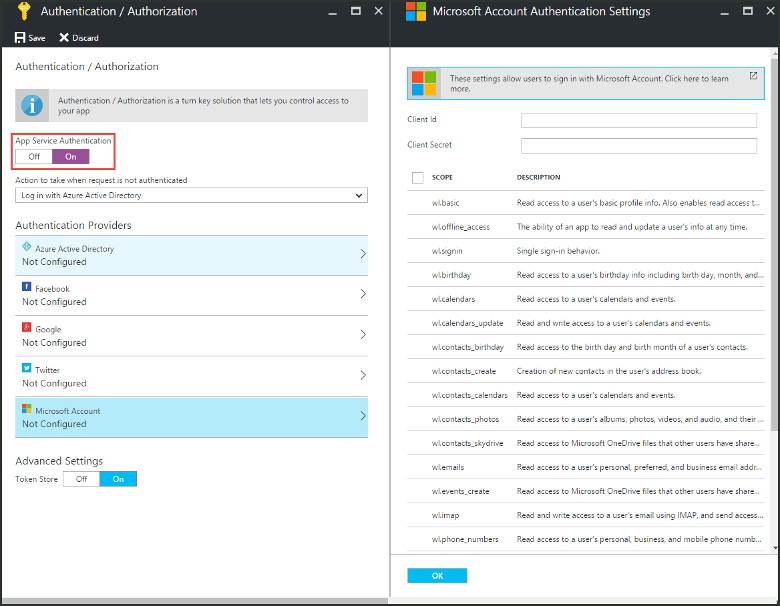Open the external link icon in banner
The image size is (780, 606).
point(753,76)
